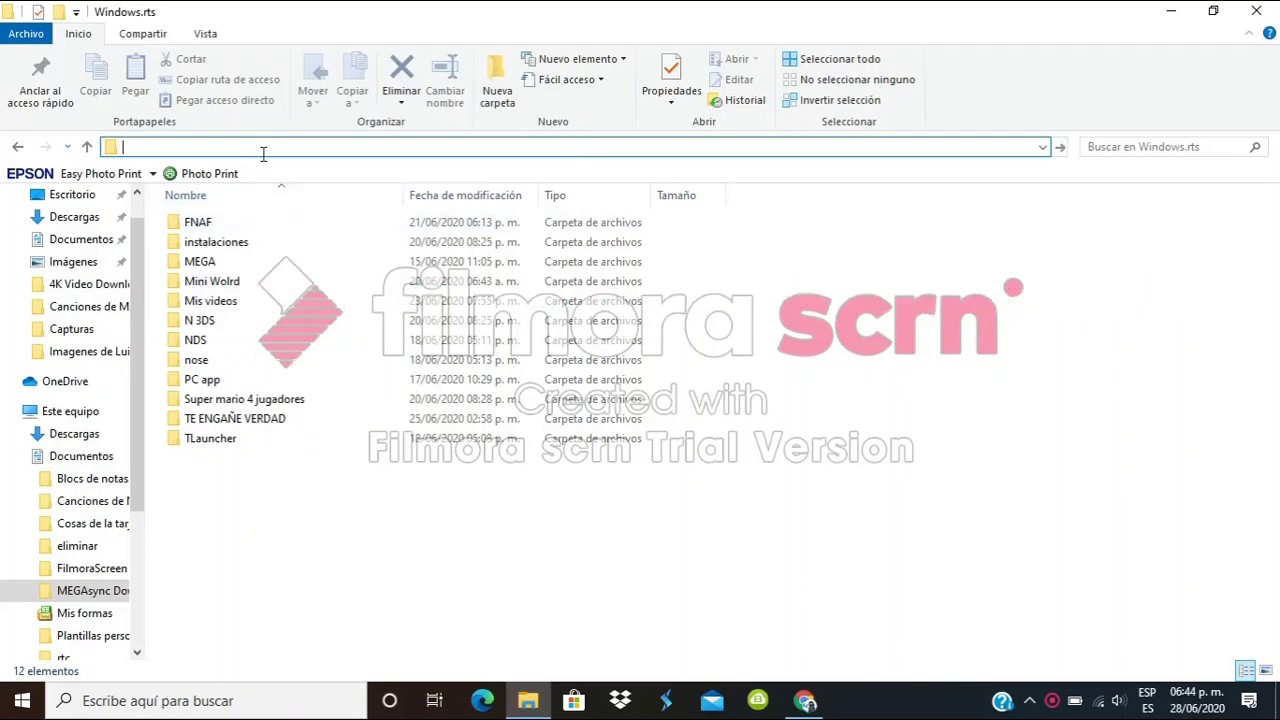Choose Pegar acceso directo
1280x720 pixels.
coord(216,100)
